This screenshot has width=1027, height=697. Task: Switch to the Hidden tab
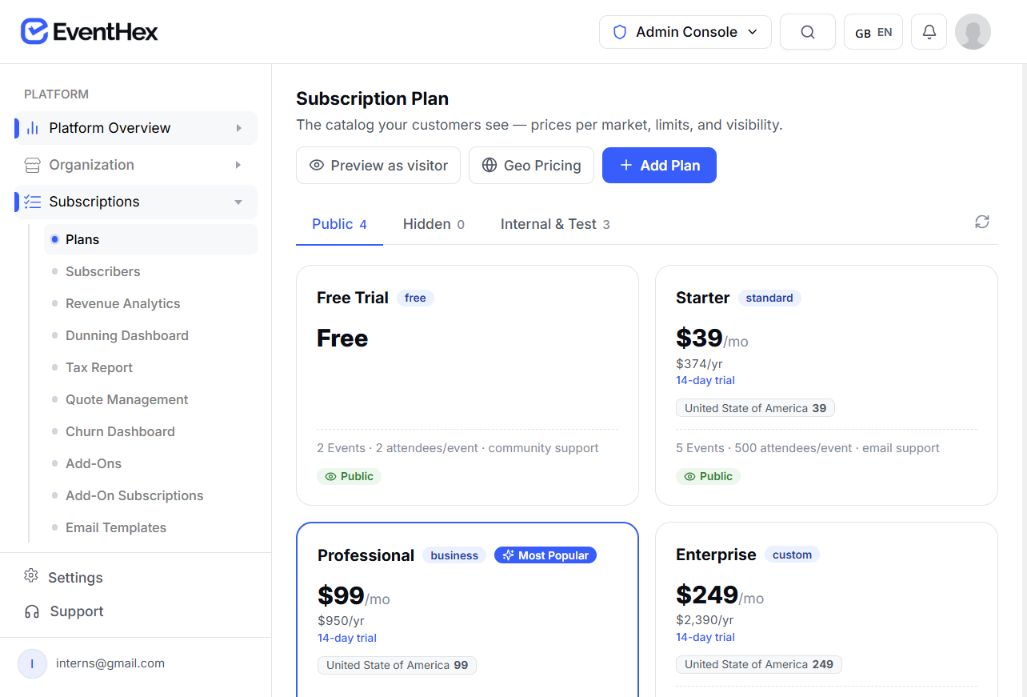pyautogui.click(x=434, y=224)
